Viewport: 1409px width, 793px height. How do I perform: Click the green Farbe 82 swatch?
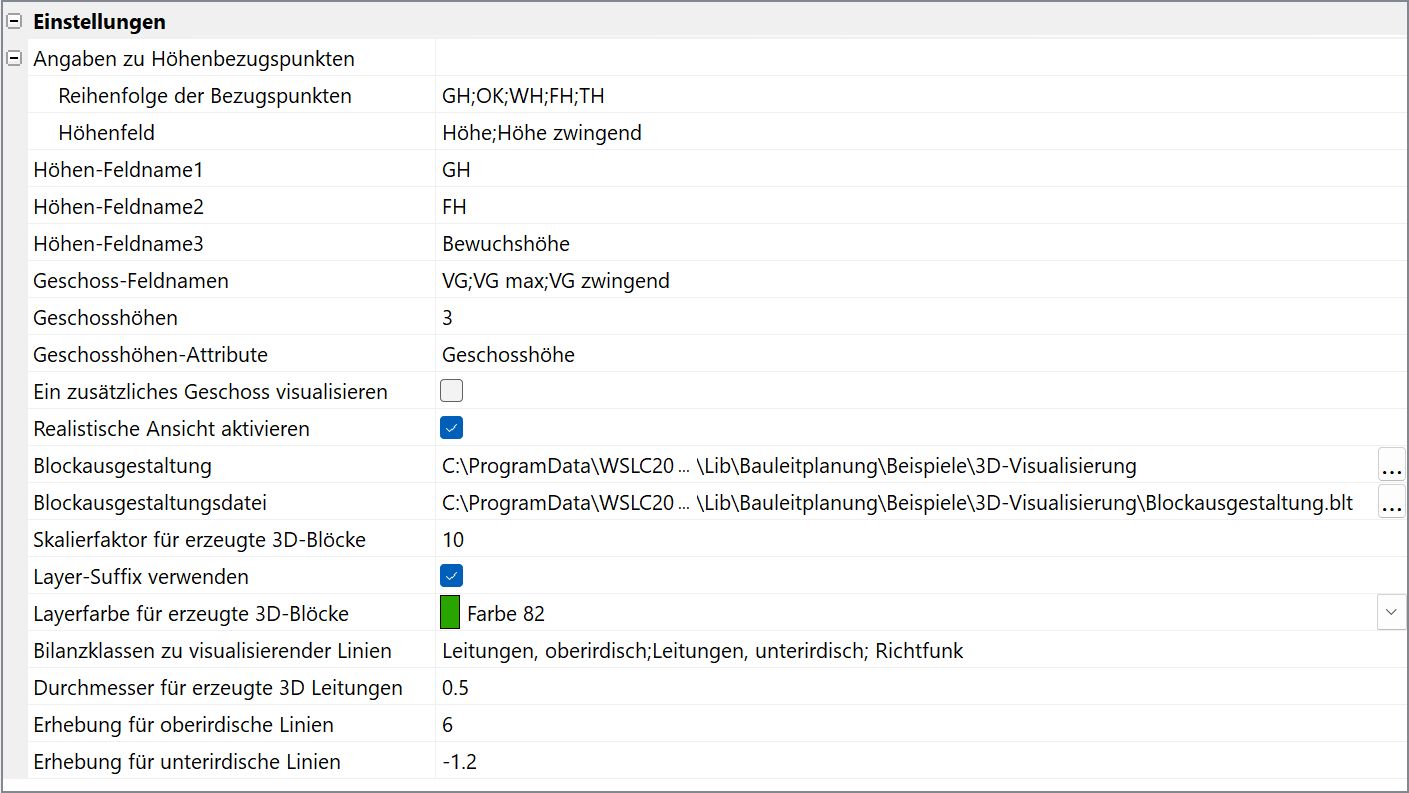450,613
